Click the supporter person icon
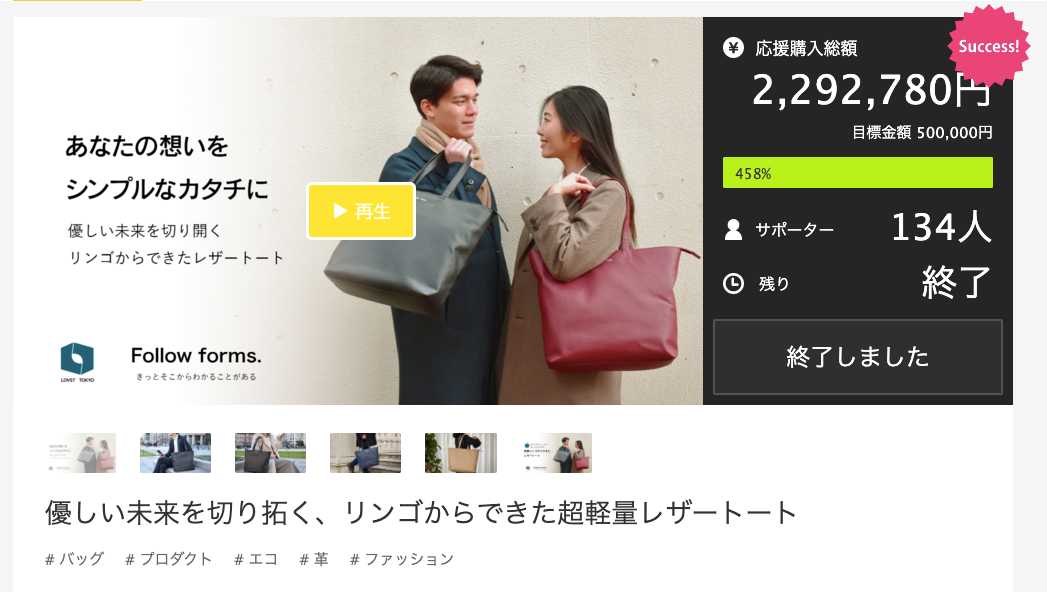This screenshot has height=592, width=1047. pos(733,230)
